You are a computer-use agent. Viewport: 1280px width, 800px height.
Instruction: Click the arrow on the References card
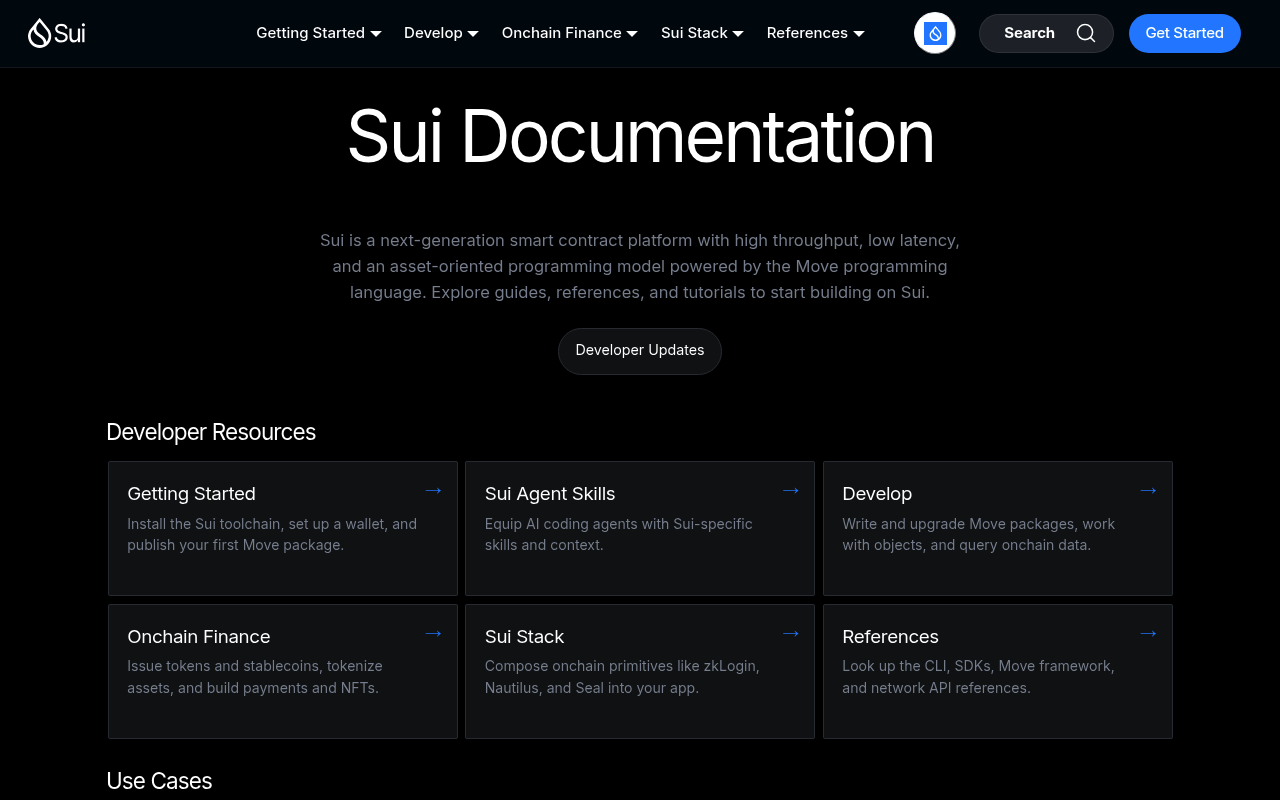point(1148,633)
